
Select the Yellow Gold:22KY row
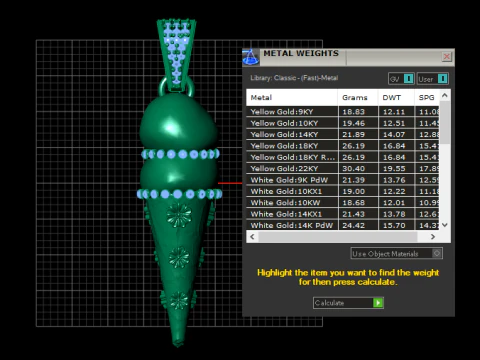[x=343, y=168]
